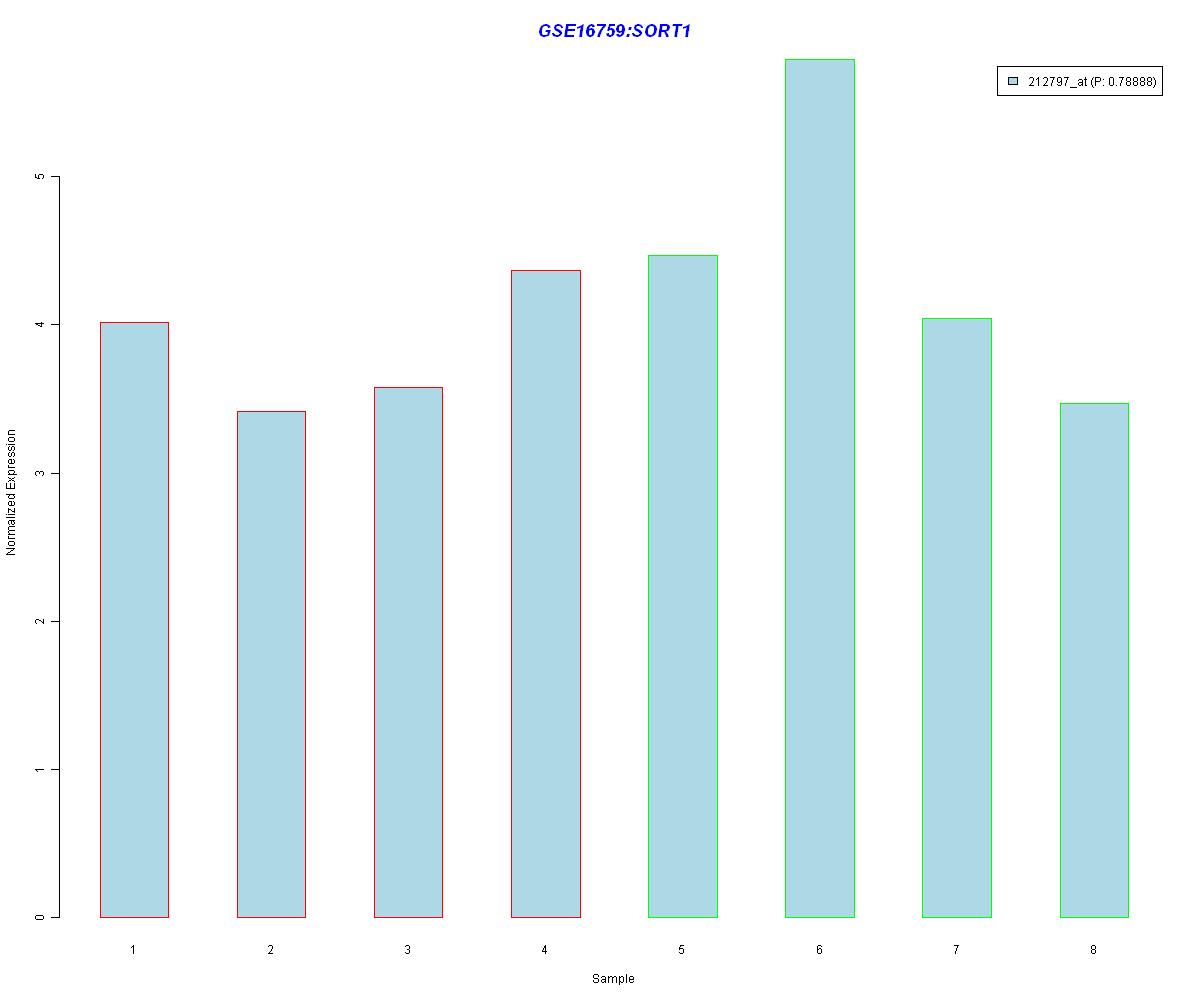Click y-axis tick value 3
1200x1000 pixels.
point(41,473)
